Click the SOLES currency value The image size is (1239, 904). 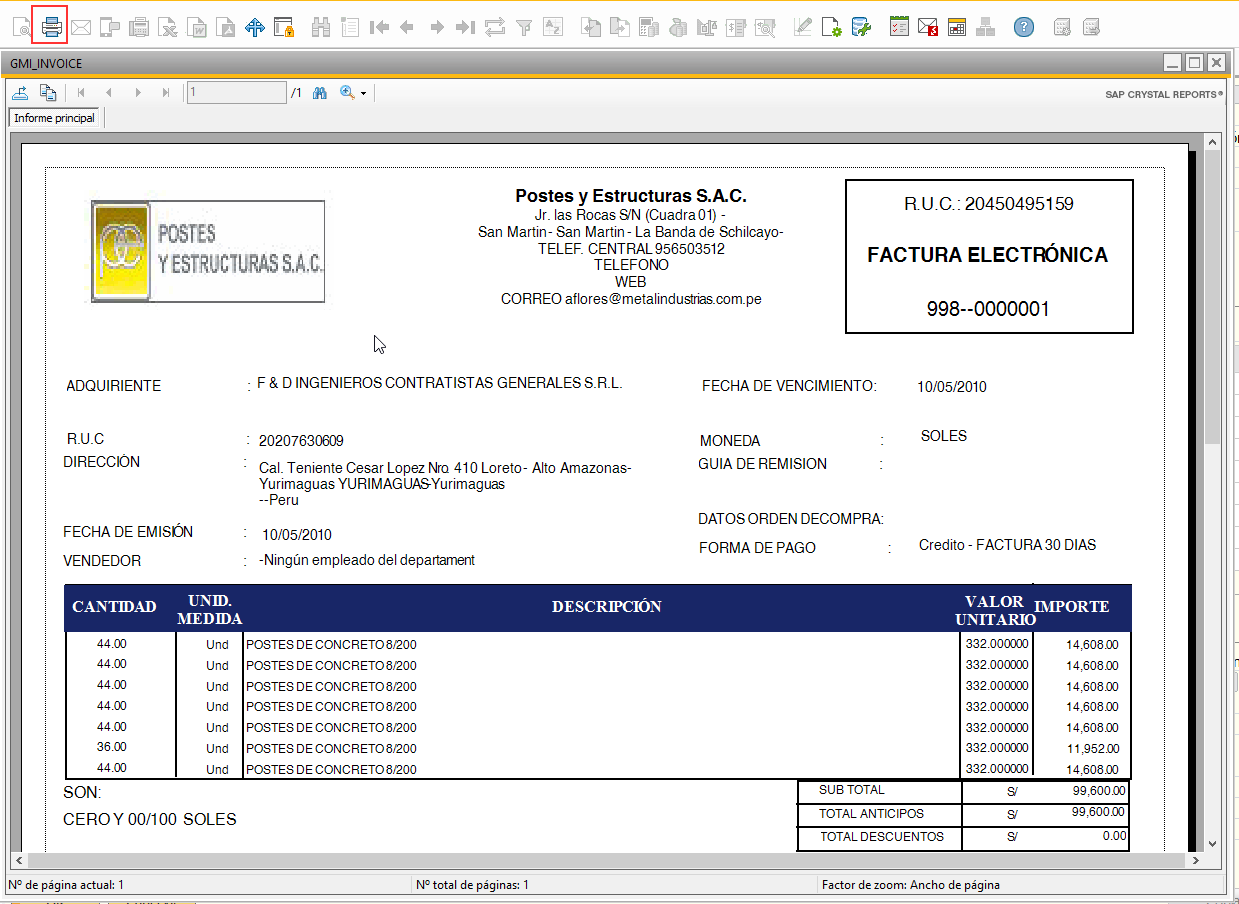(x=944, y=436)
